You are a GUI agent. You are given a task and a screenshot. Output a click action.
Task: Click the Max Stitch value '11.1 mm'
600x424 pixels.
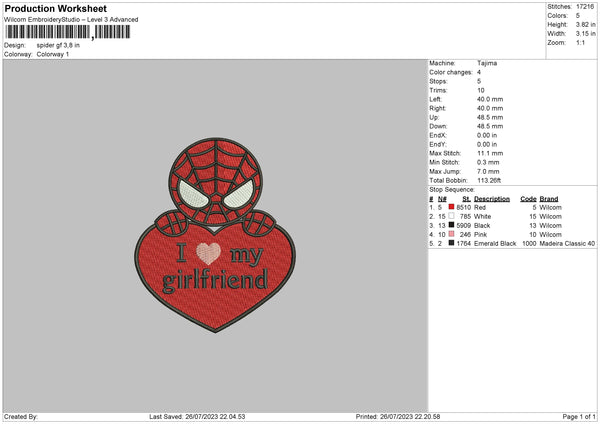(490, 153)
